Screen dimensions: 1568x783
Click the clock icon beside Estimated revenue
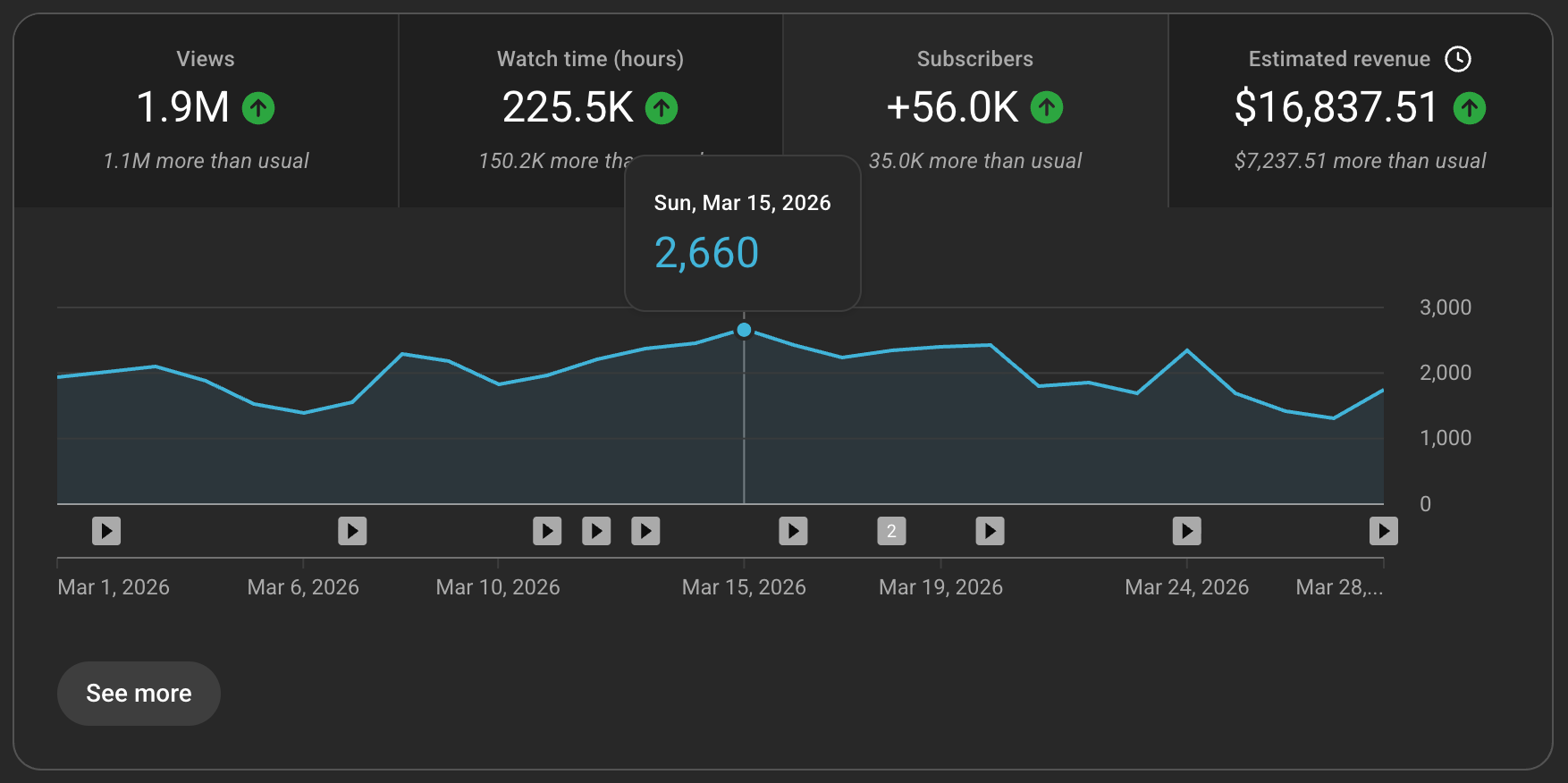1458,59
